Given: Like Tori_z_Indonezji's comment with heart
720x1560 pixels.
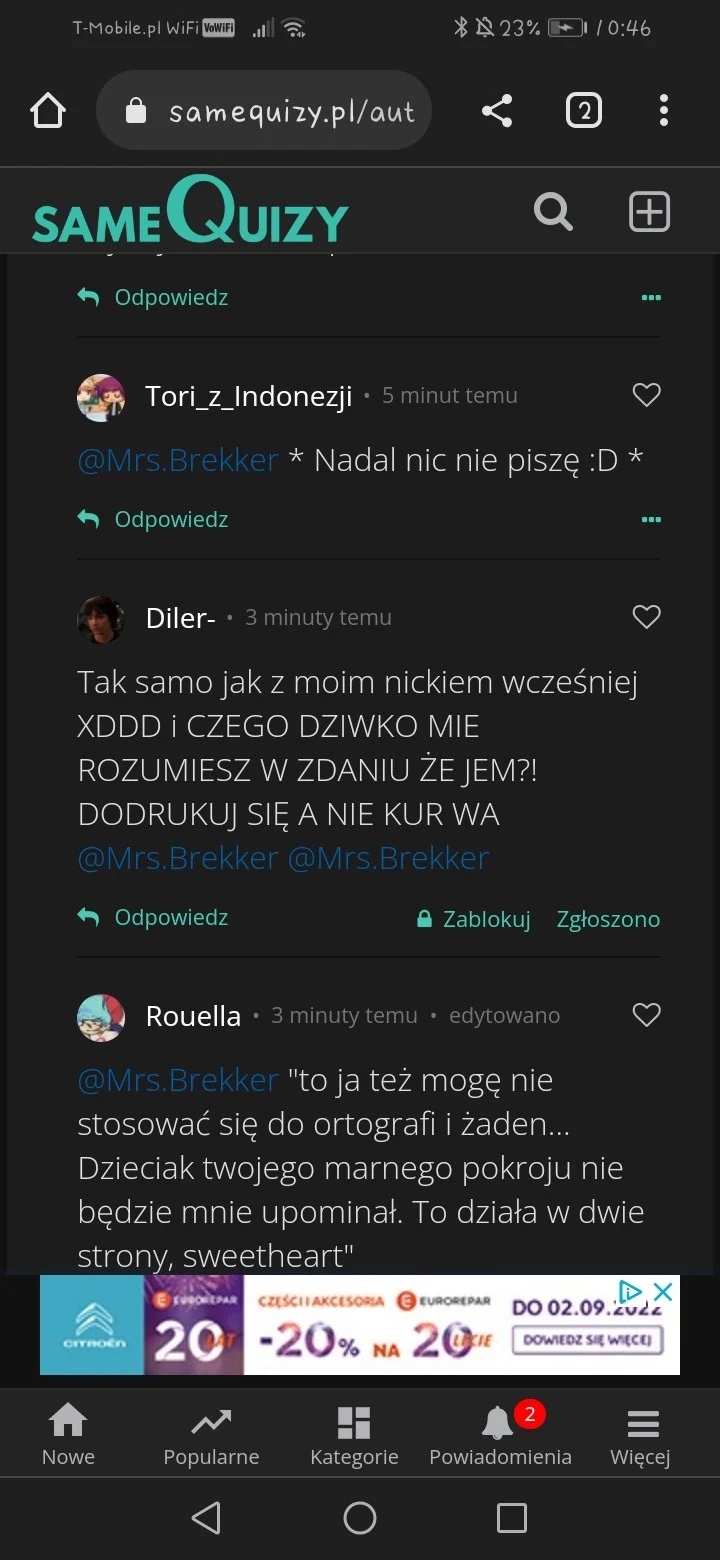Looking at the screenshot, I should click(x=647, y=396).
